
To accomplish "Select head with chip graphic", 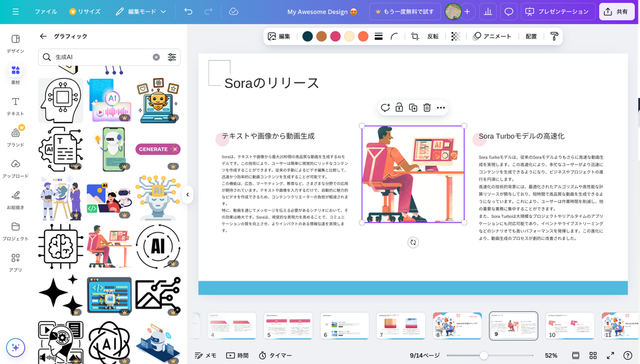I will click(61, 100).
